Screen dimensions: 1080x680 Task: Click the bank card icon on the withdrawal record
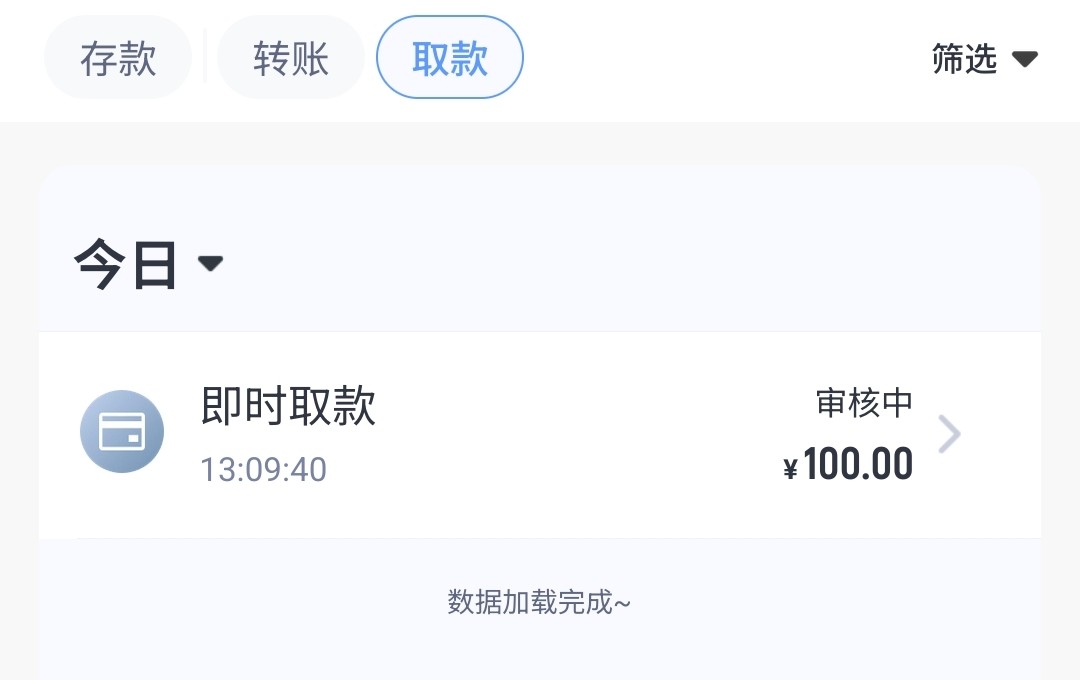121,431
